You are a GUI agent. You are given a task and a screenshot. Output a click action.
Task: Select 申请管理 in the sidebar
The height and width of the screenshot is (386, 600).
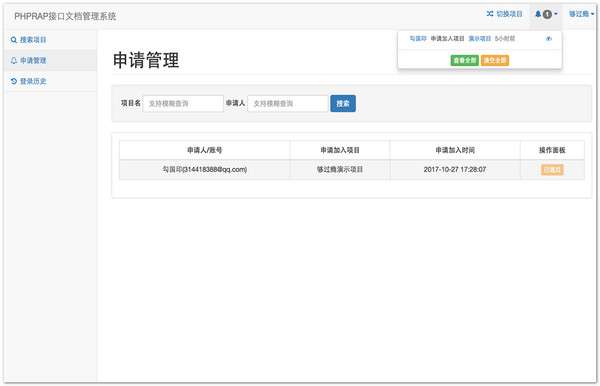point(50,60)
